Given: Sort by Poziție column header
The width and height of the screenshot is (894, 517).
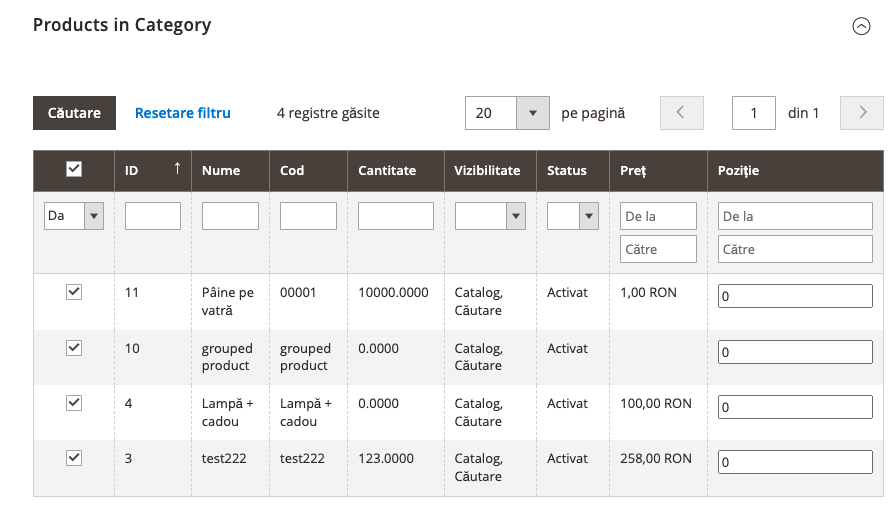Looking at the screenshot, I should pos(795,170).
